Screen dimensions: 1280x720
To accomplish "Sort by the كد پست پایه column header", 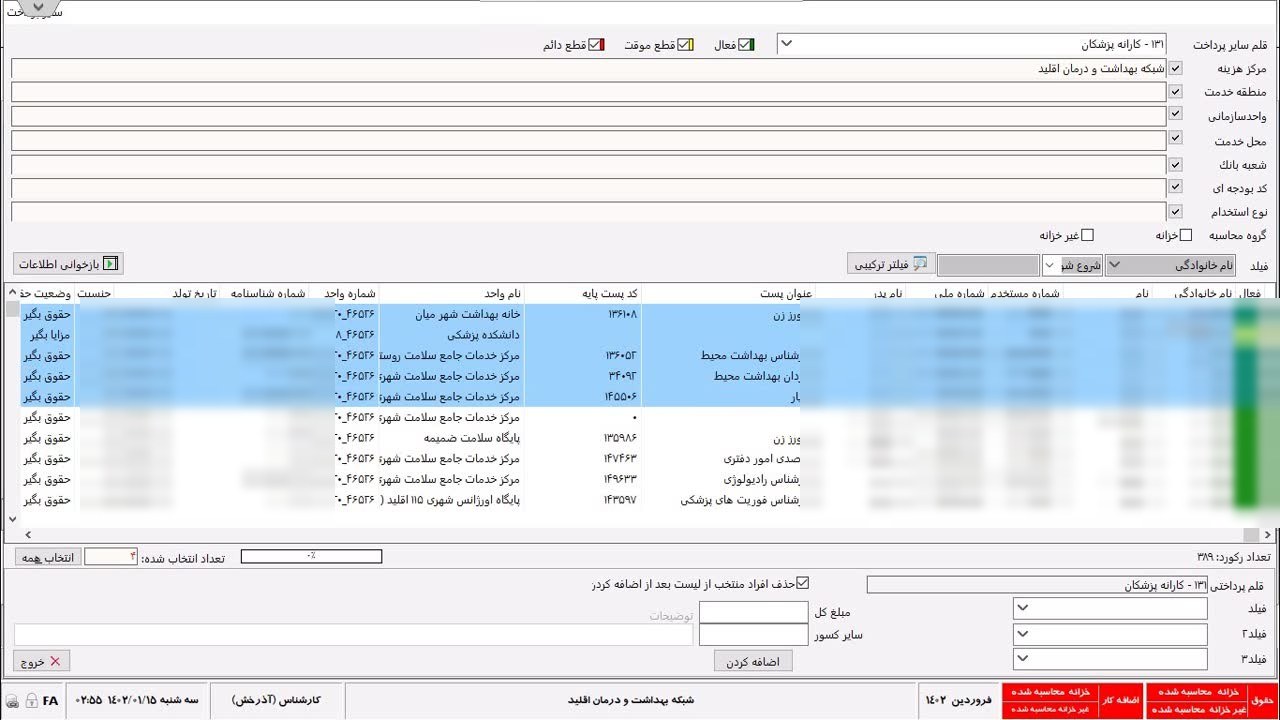I will point(583,293).
